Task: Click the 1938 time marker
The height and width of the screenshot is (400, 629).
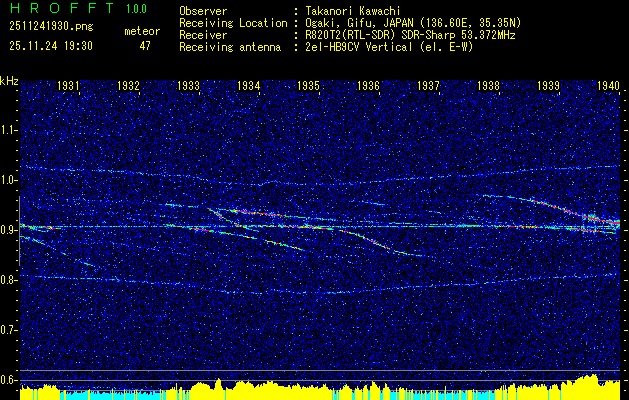Action: pyautogui.click(x=488, y=85)
